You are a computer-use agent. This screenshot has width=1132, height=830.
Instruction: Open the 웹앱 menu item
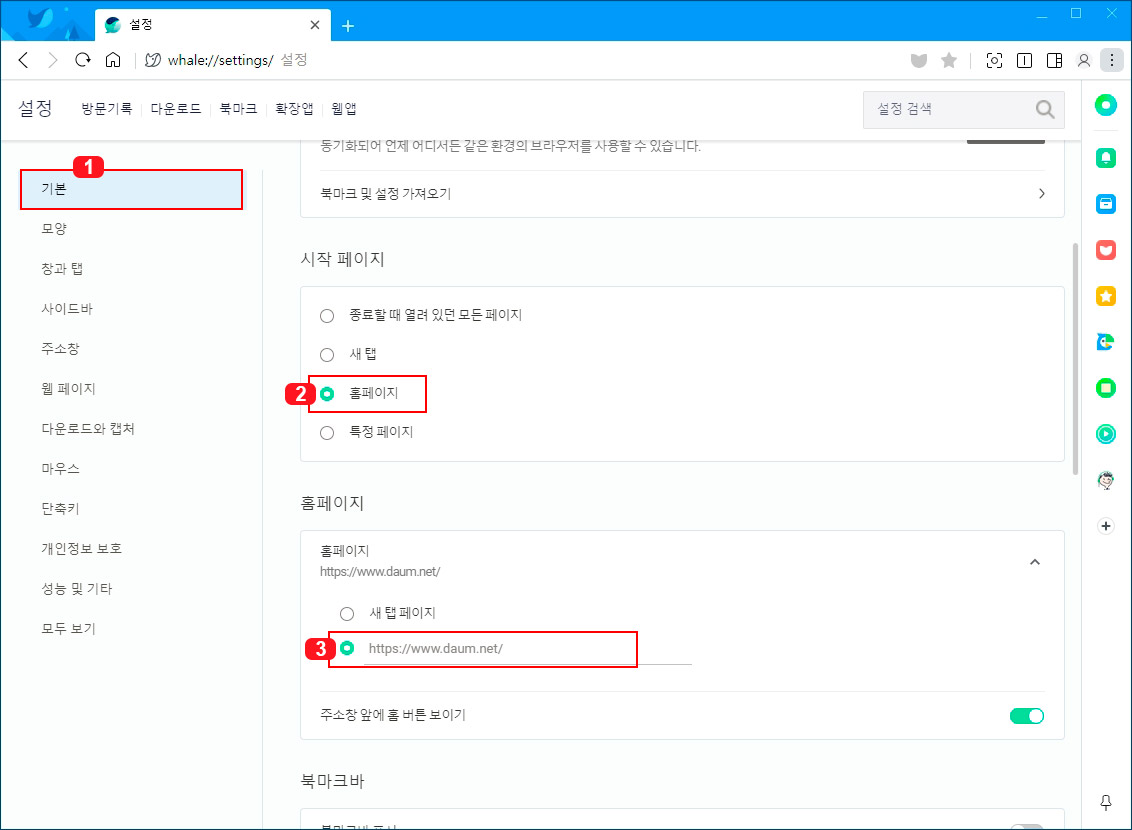click(344, 108)
